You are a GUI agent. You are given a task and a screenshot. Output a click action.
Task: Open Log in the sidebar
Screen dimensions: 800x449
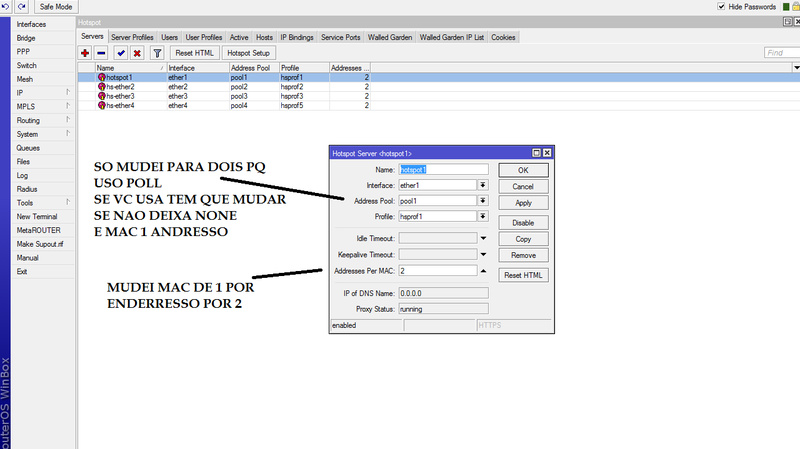pos(22,175)
